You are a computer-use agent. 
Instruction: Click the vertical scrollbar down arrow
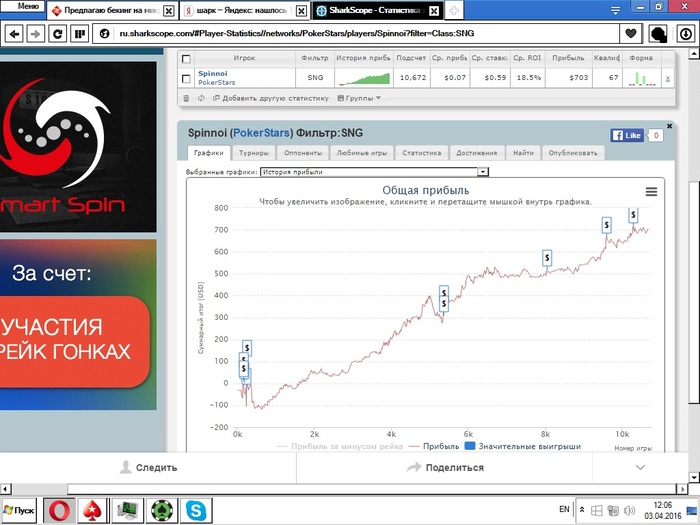pos(694,477)
